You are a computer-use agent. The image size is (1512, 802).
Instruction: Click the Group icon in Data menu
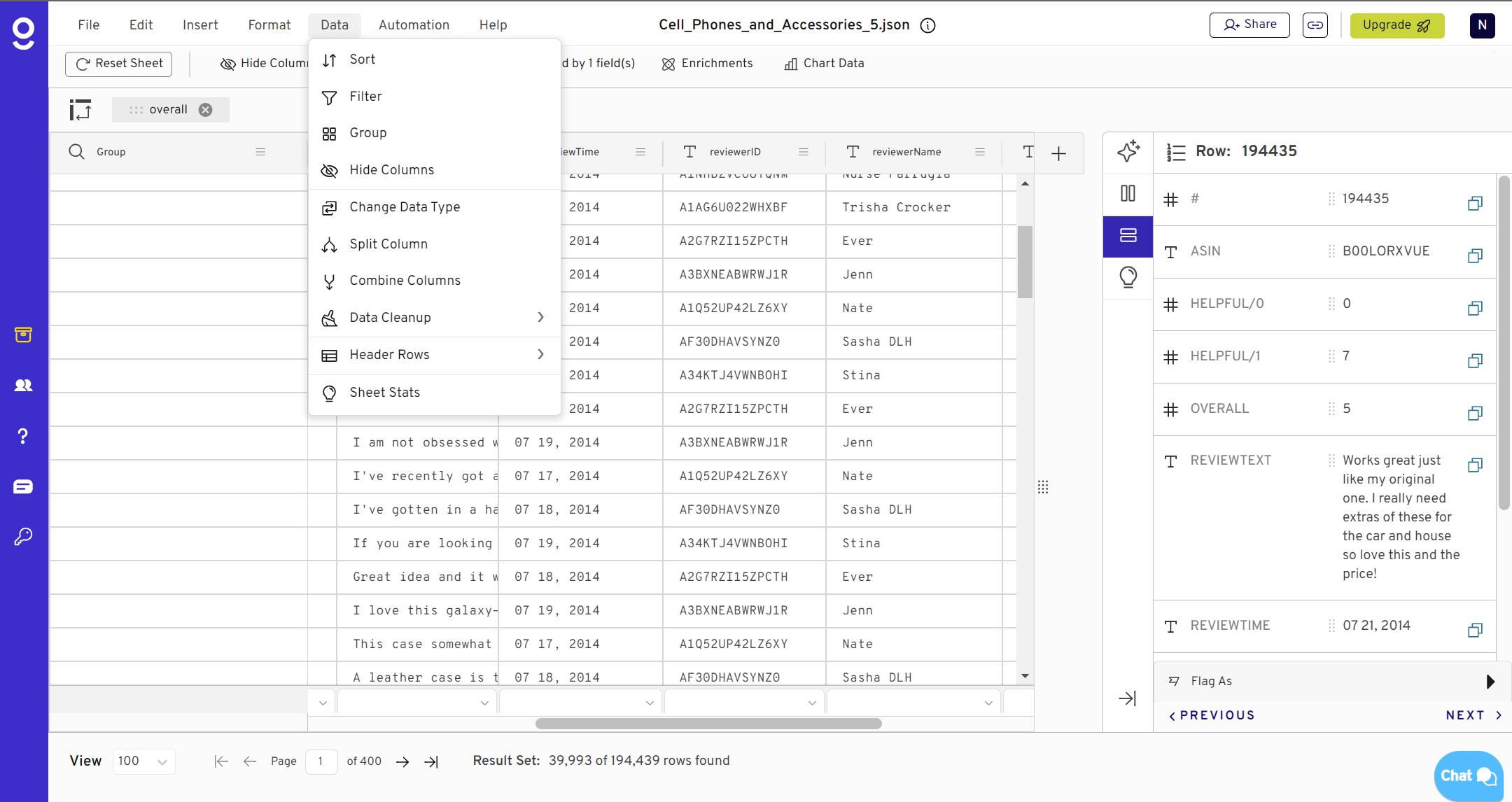(329, 133)
